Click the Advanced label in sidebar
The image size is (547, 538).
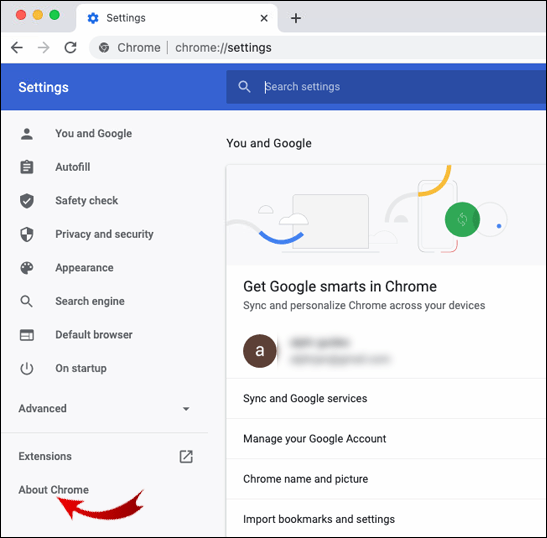click(42, 408)
